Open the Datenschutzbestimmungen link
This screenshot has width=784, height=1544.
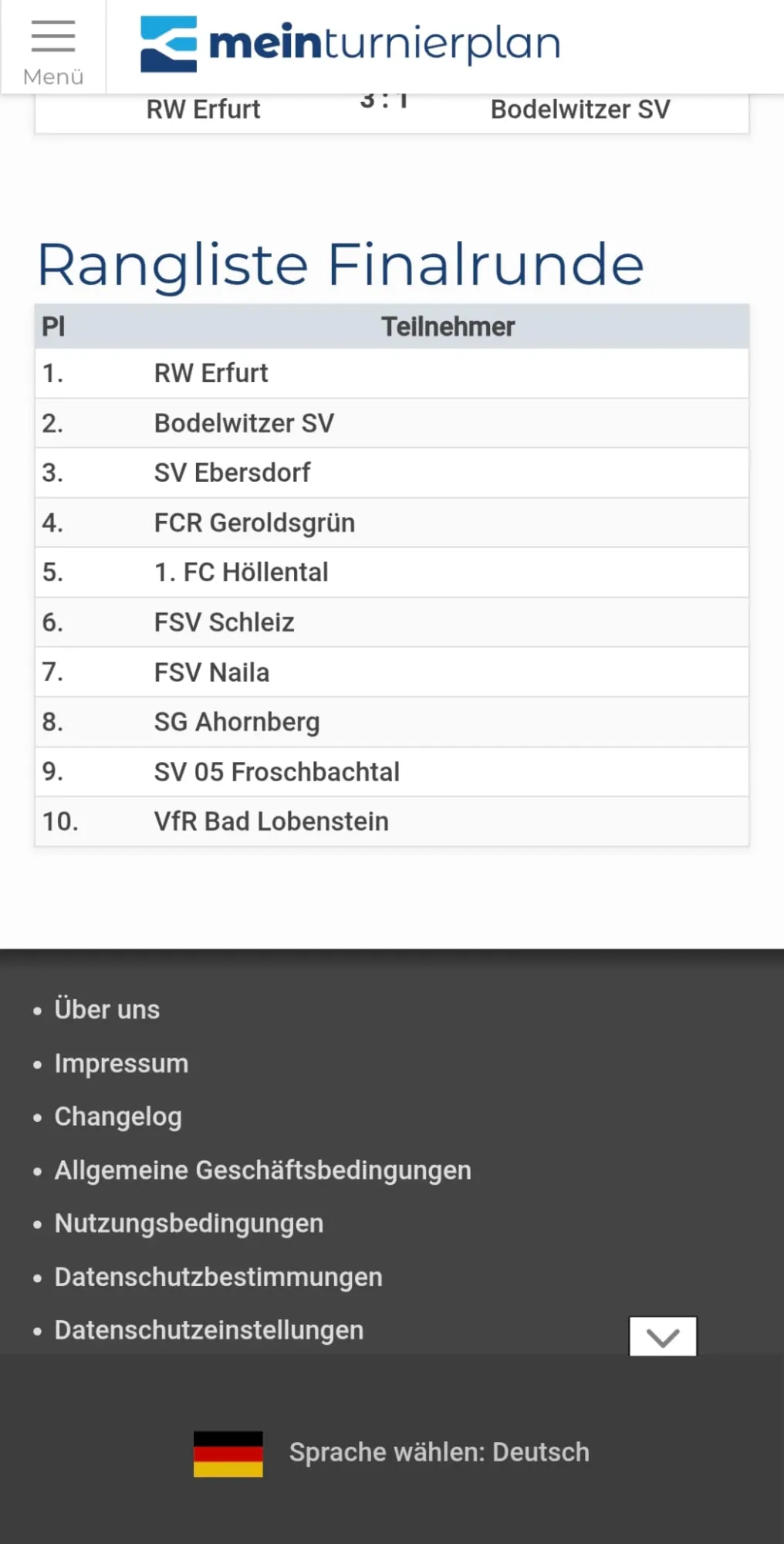(x=218, y=1277)
